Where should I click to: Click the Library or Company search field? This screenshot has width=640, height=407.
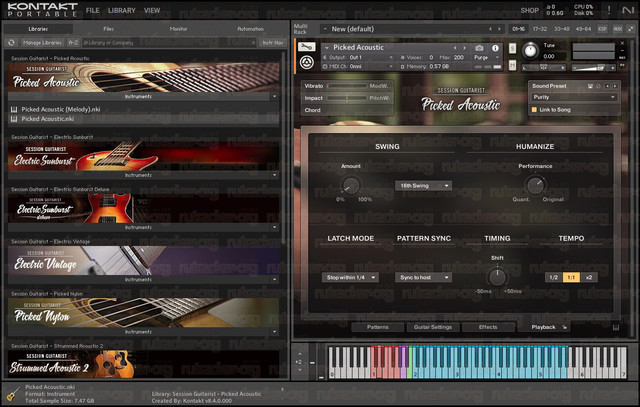(167, 42)
